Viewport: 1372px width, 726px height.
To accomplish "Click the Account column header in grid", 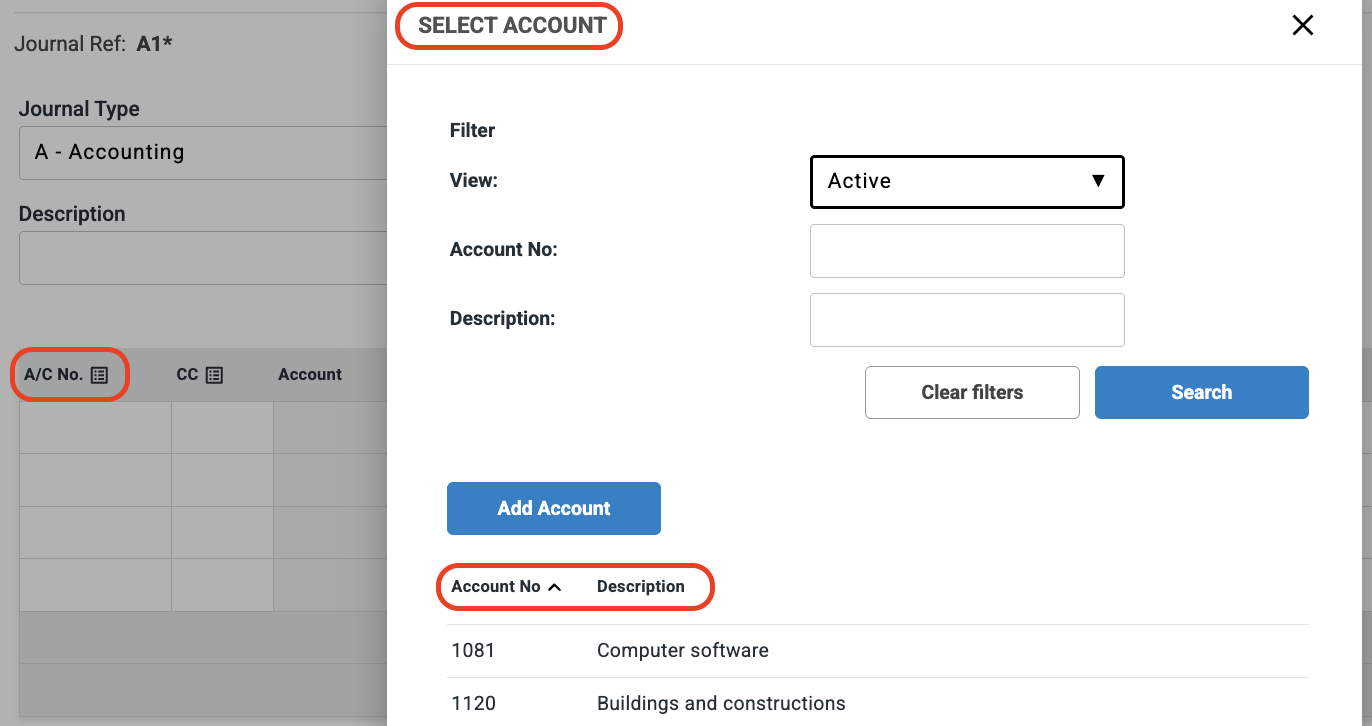I will 310,375.
